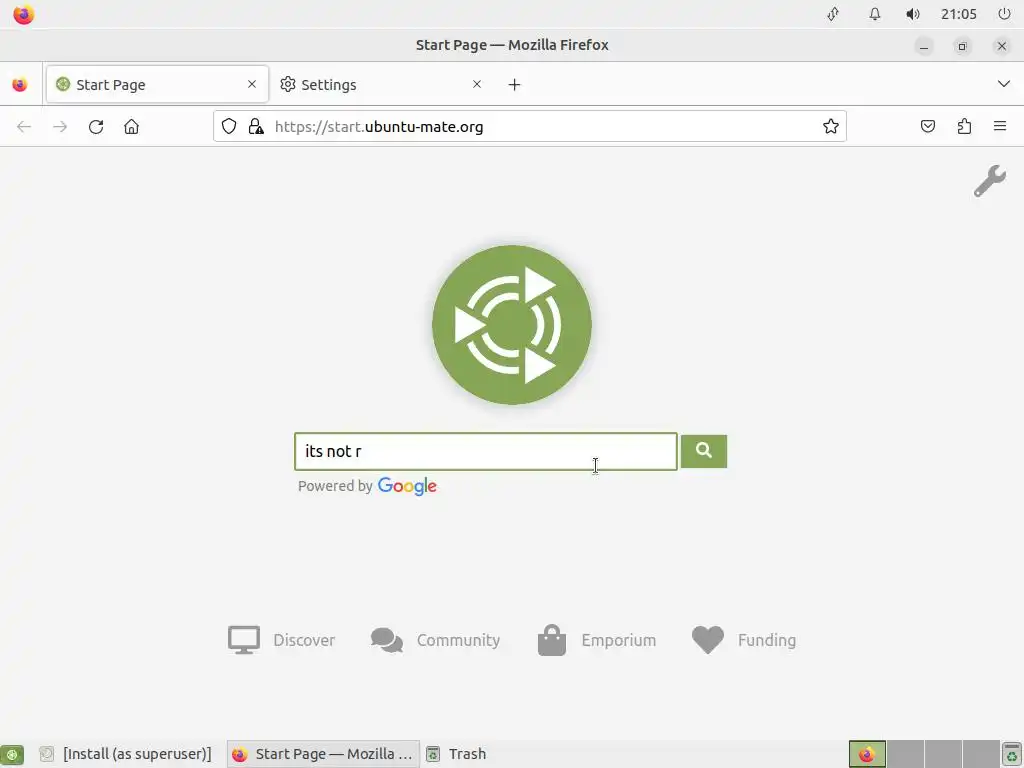
Task: Submit search with the green magnifier button
Action: point(704,451)
